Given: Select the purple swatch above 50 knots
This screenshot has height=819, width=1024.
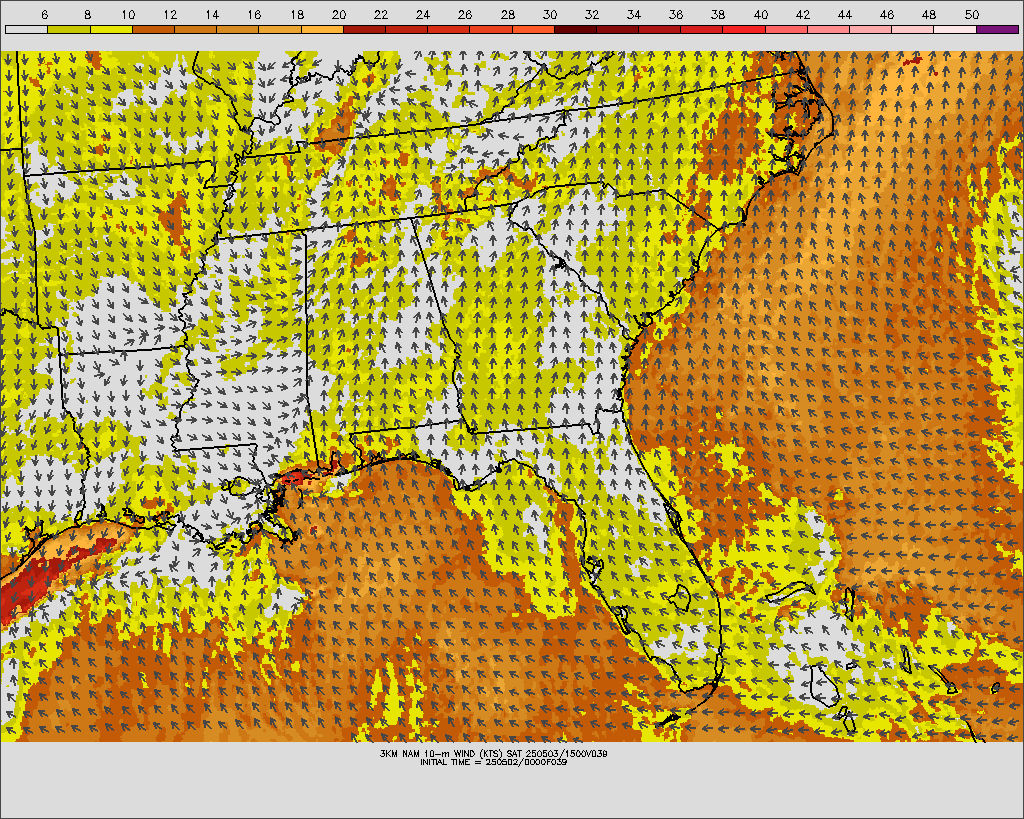Looking at the screenshot, I should [x=997, y=29].
